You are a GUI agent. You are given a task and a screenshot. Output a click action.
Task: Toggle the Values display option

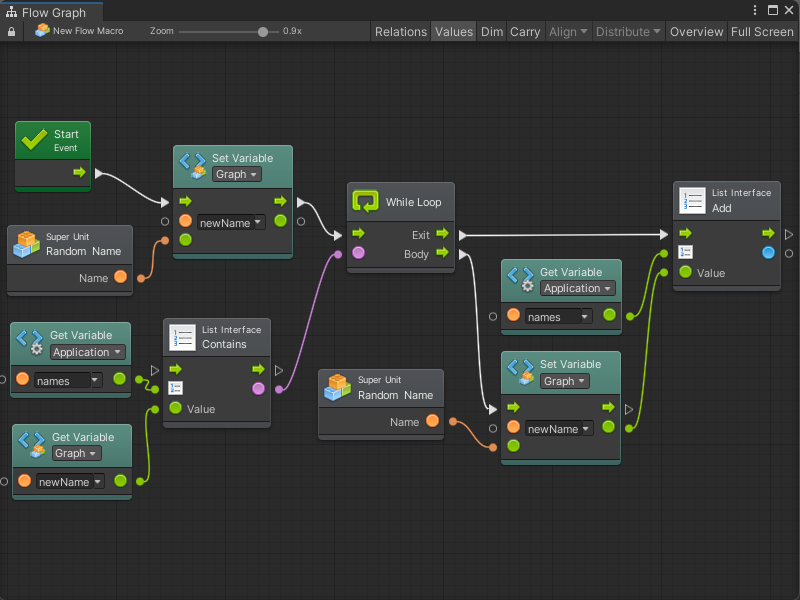453,31
